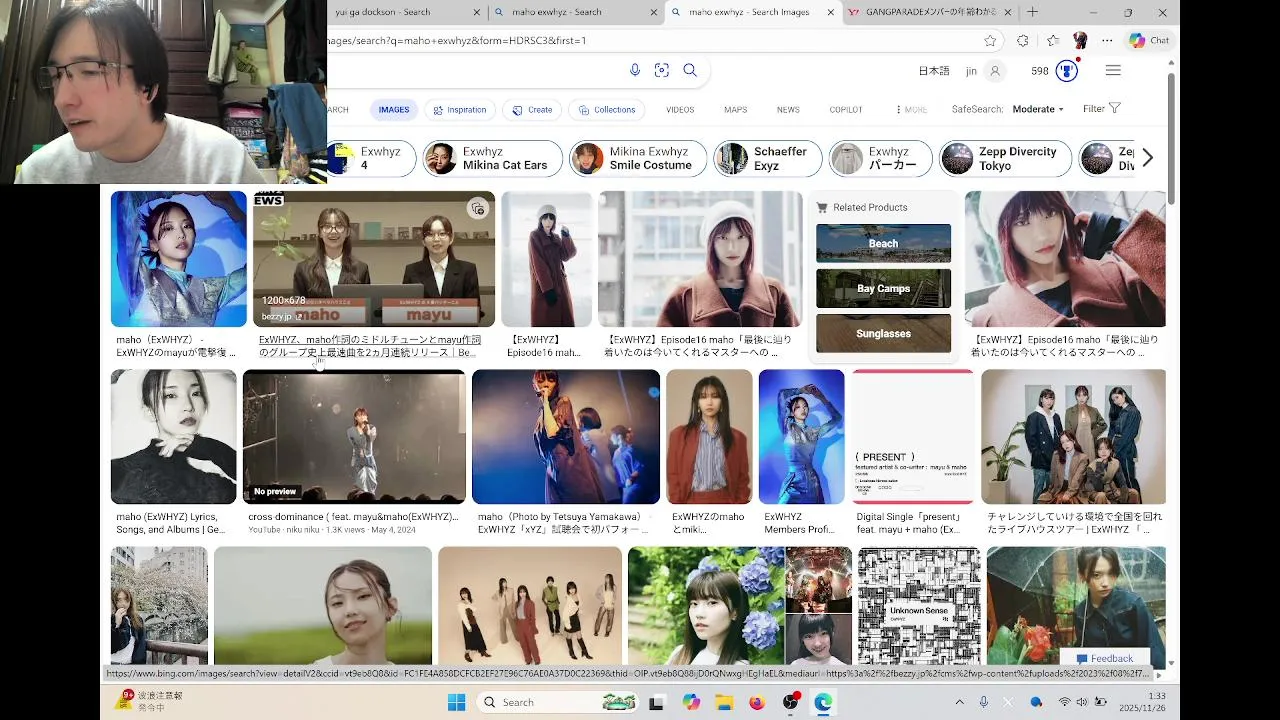Open Edge Settings and more menu
1280x720 pixels.
(1107, 41)
